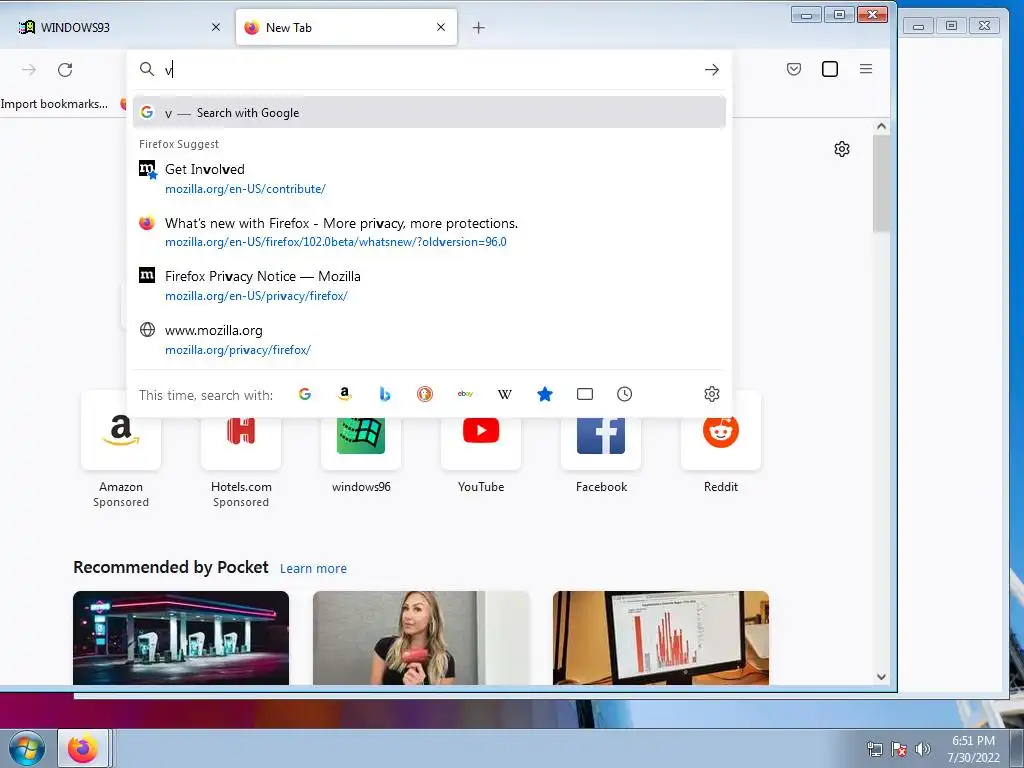The height and width of the screenshot is (768, 1024).
Task: Search open tabs using the tab icon
Action: pos(584,394)
